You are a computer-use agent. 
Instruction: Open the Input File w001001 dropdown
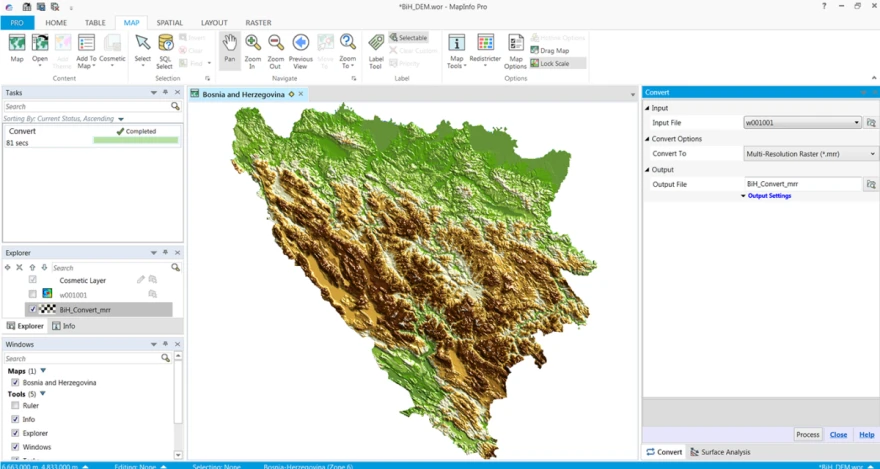803,122
